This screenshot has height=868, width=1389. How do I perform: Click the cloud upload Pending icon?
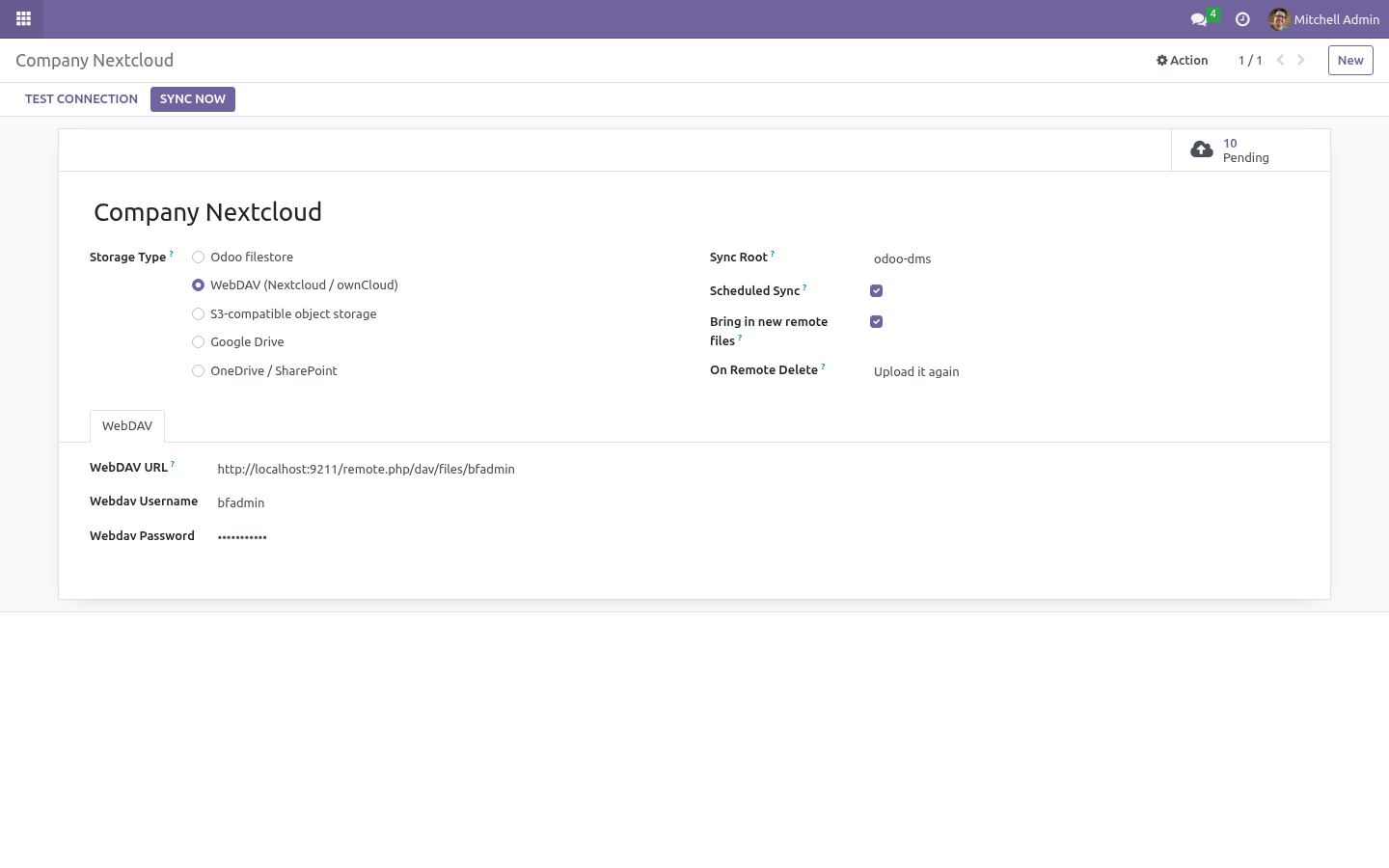pos(1201,149)
